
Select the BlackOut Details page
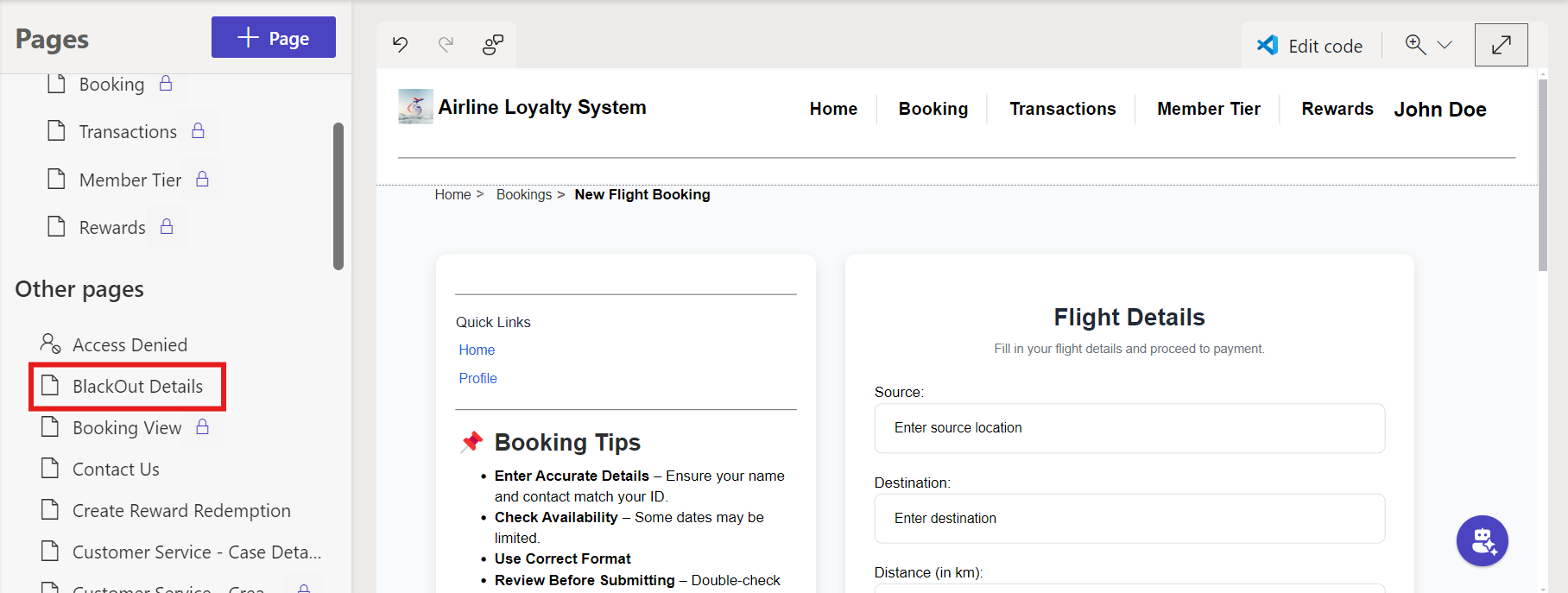(x=137, y=386)
